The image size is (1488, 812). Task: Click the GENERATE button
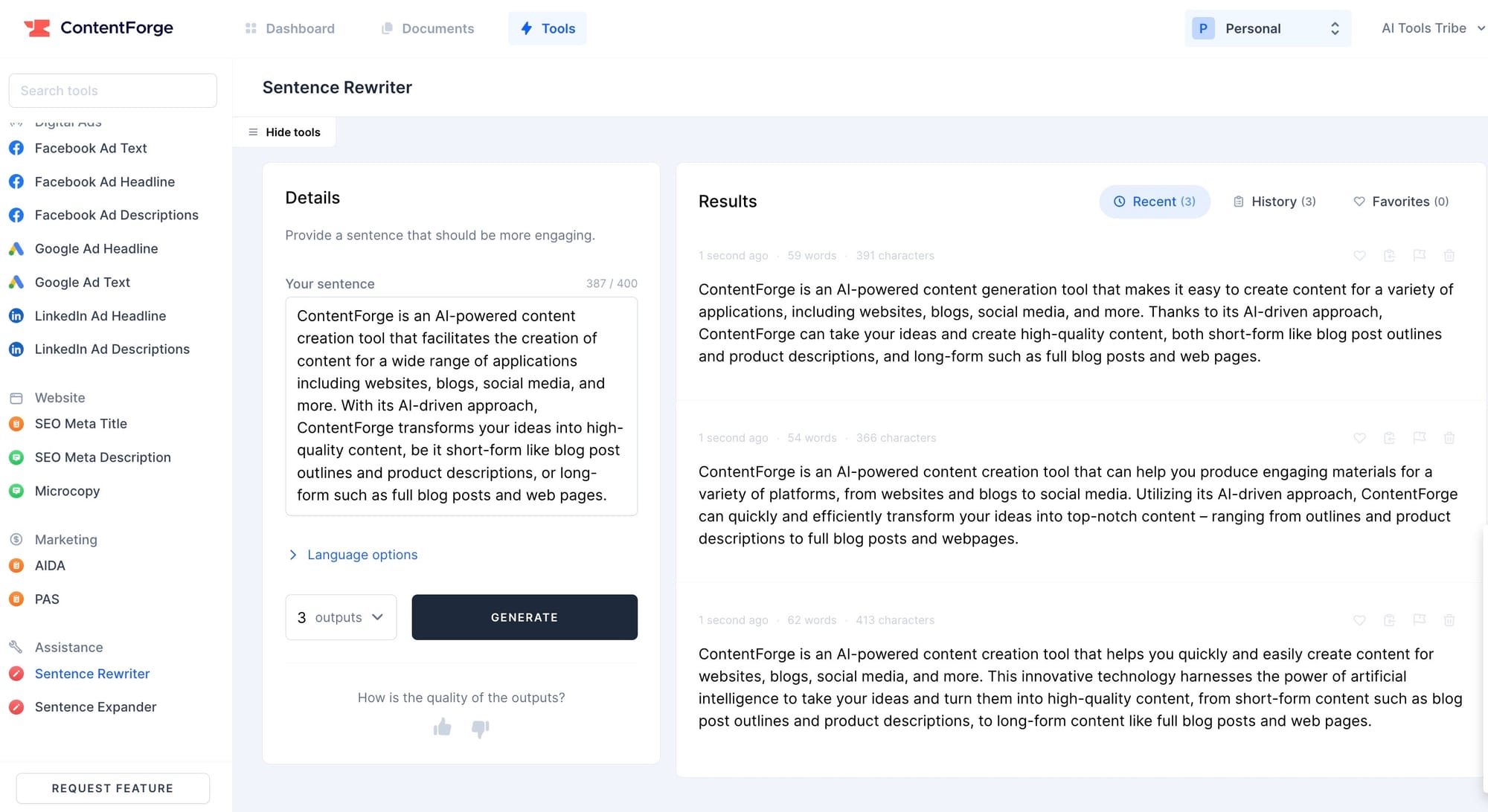(524, 617)
